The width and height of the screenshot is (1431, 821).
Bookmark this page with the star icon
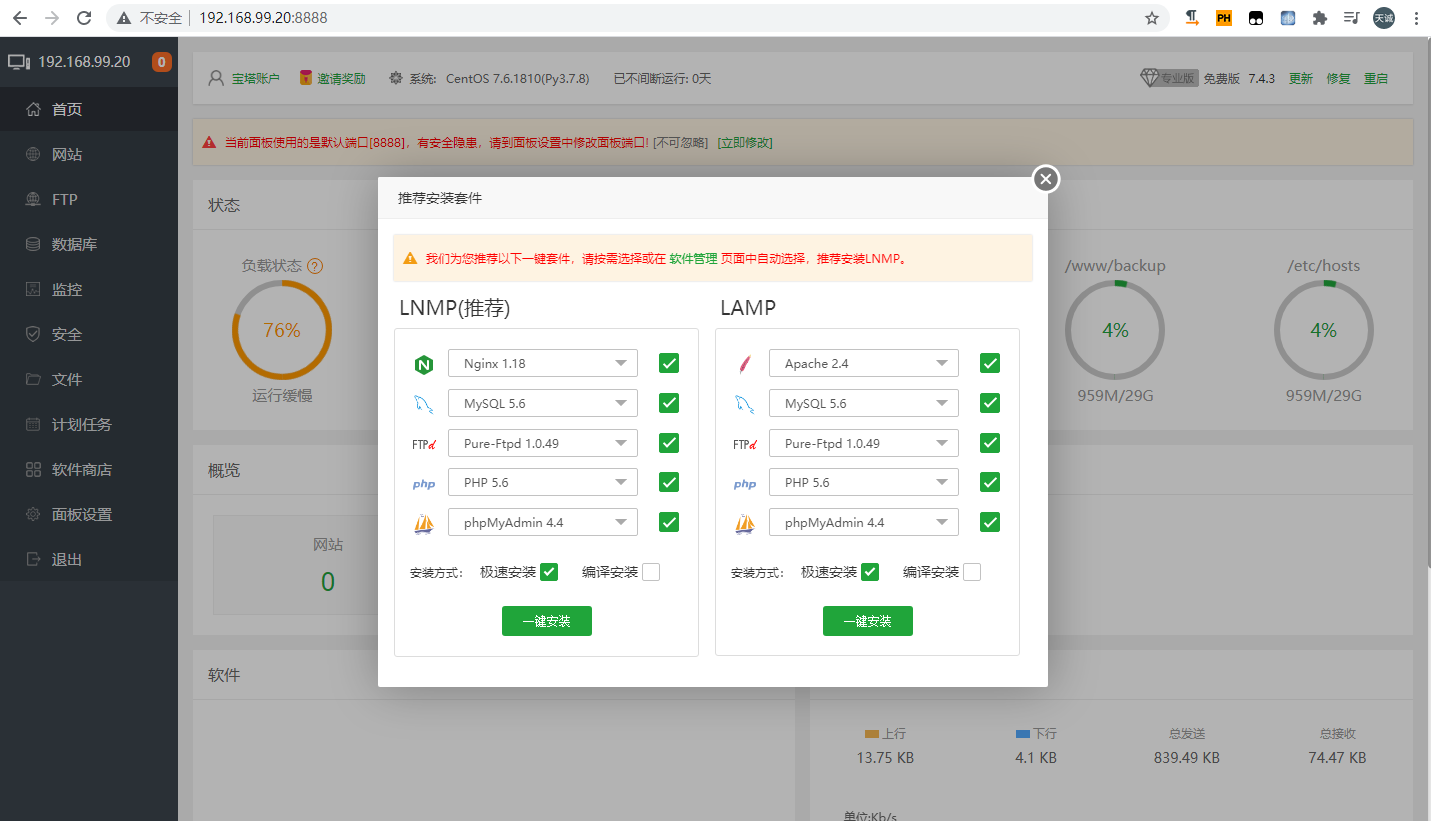coord(1151,18)
